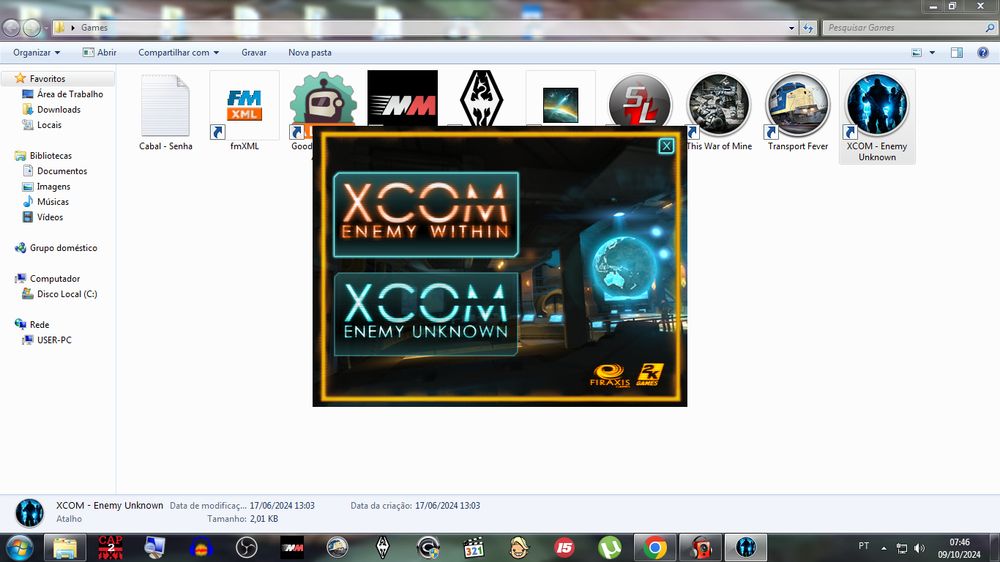Select the fmXML shortcut

pos(244,112)
